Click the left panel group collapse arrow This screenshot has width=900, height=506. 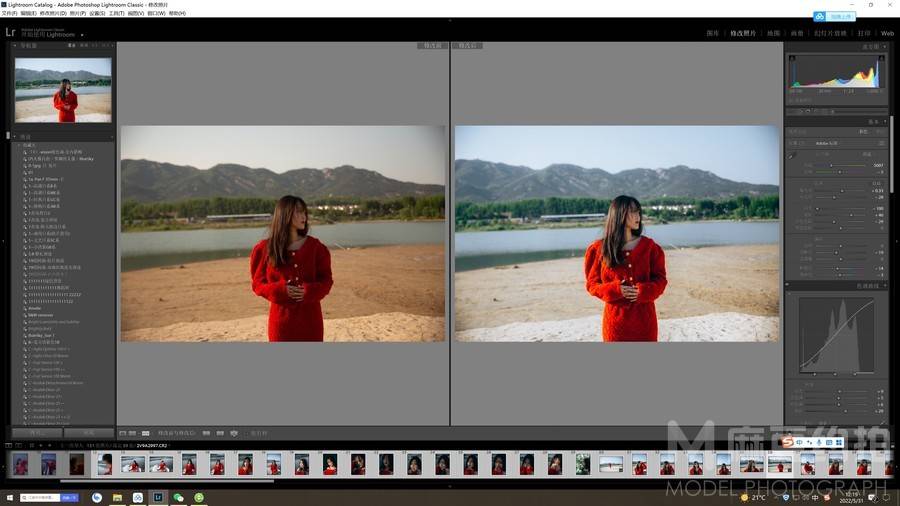tap(3, 241)
